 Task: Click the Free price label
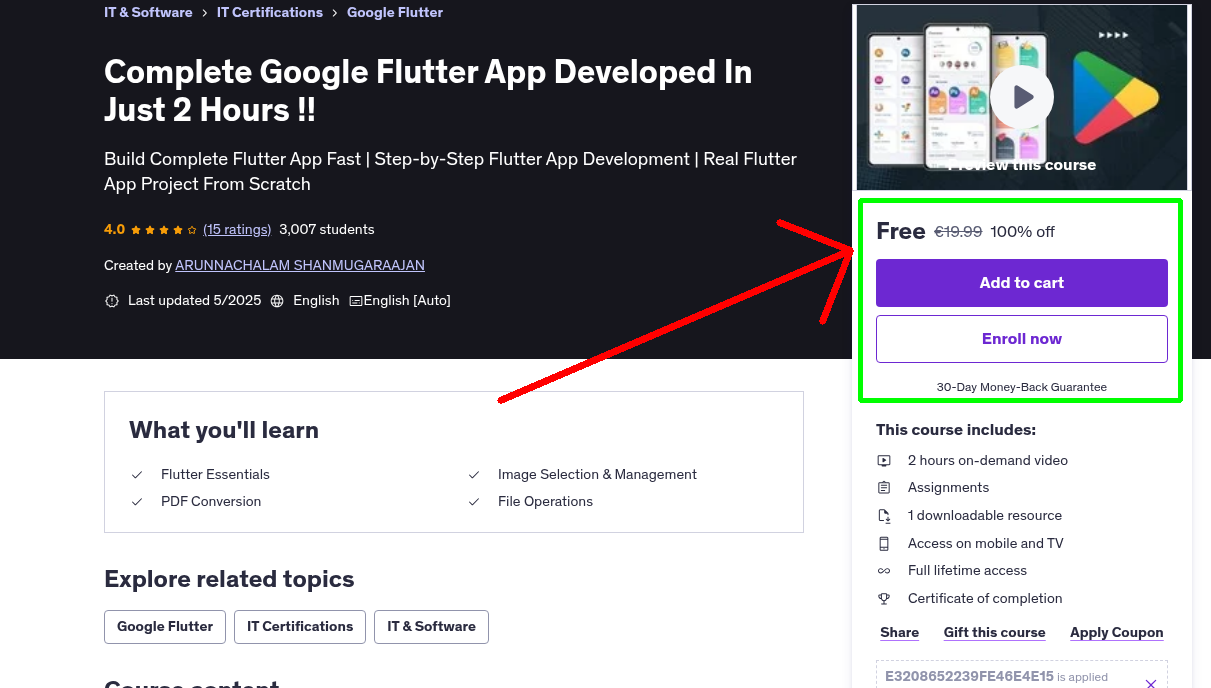(x=901, y=231)
